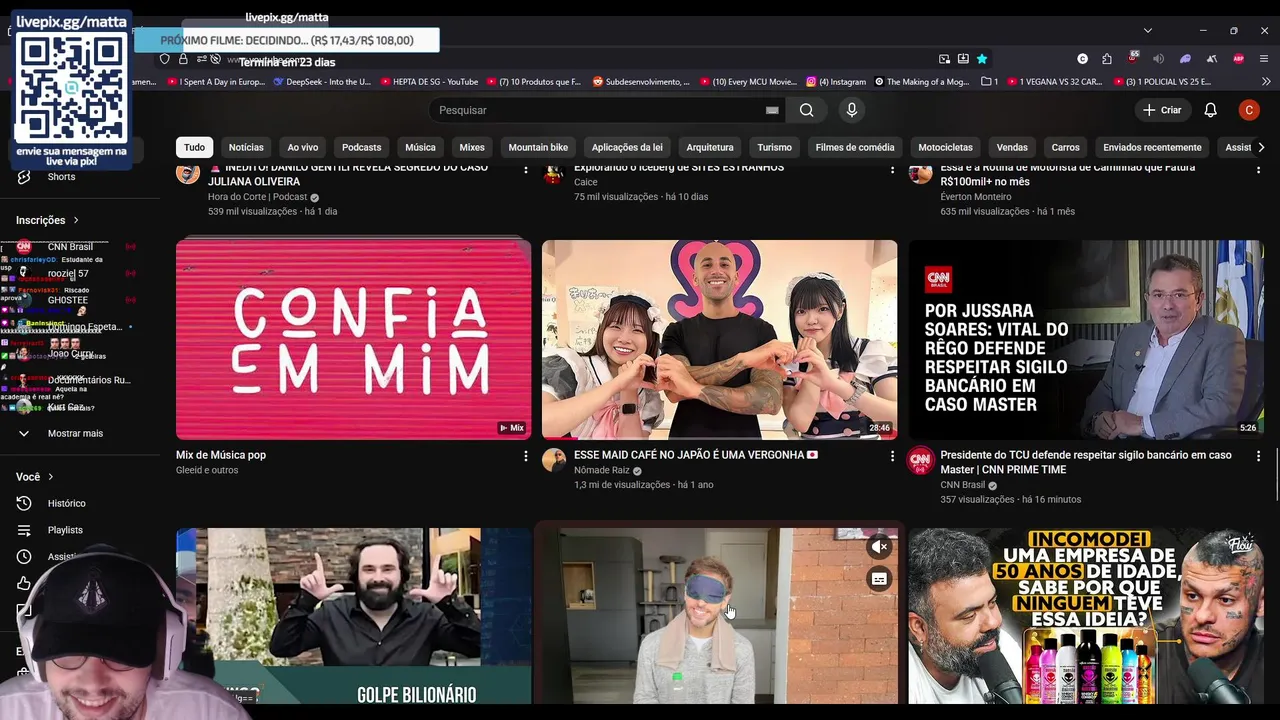Screen dimensions: 1280x720
Task: Open the account avatar menu
Action: (x=1248, y=110)
